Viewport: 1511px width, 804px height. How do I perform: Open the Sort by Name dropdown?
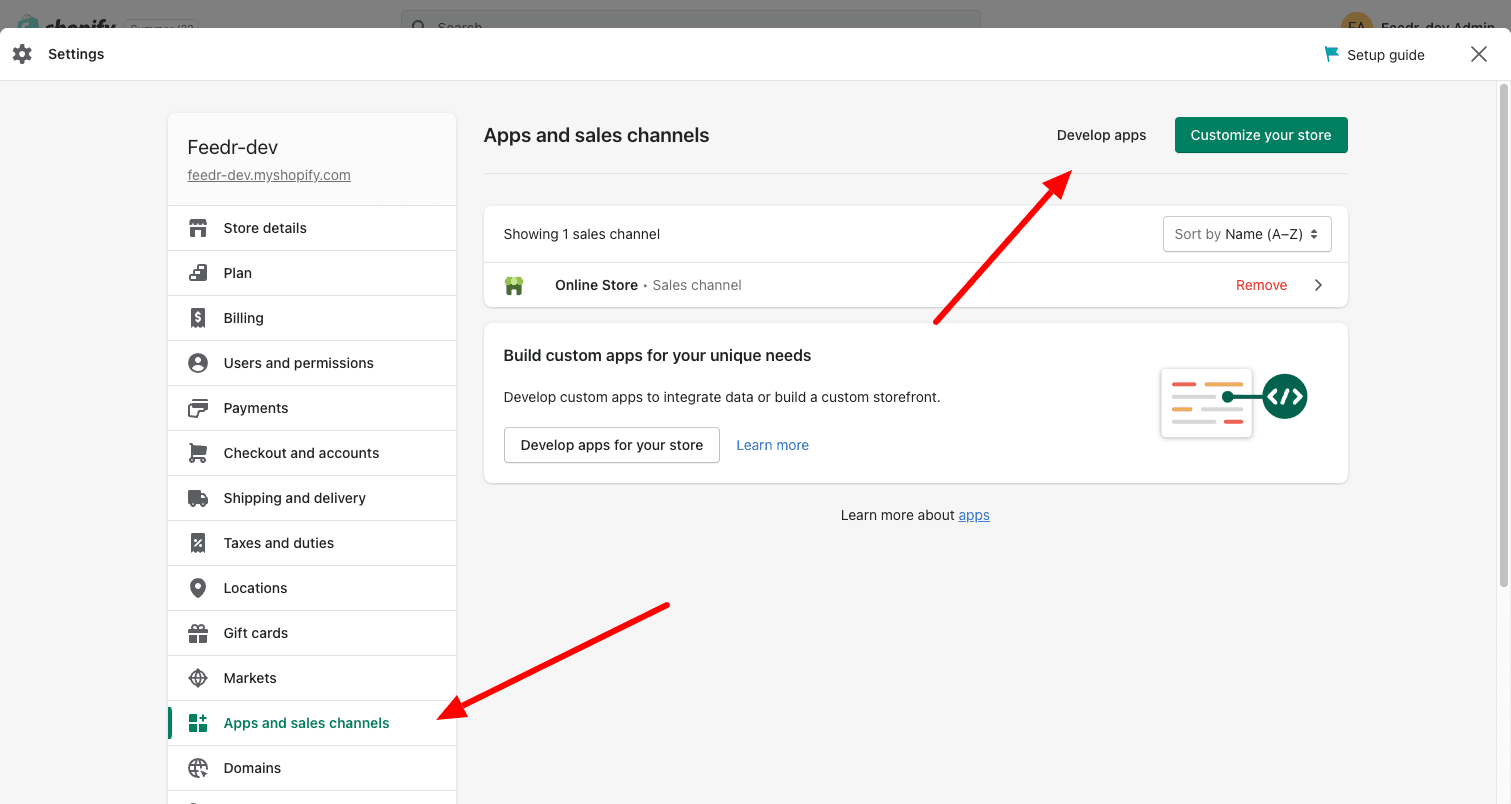[x=1246, y=234]
